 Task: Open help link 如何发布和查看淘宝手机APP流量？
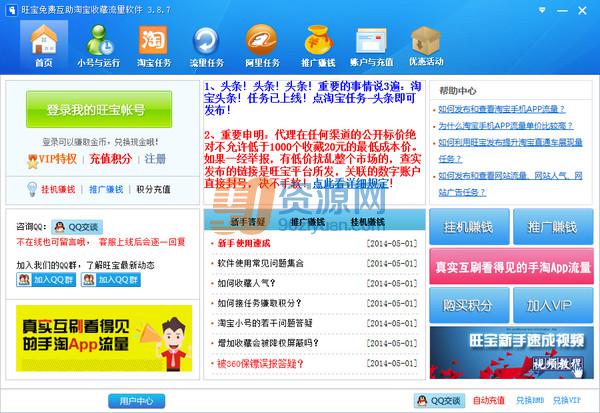[501, 109]
